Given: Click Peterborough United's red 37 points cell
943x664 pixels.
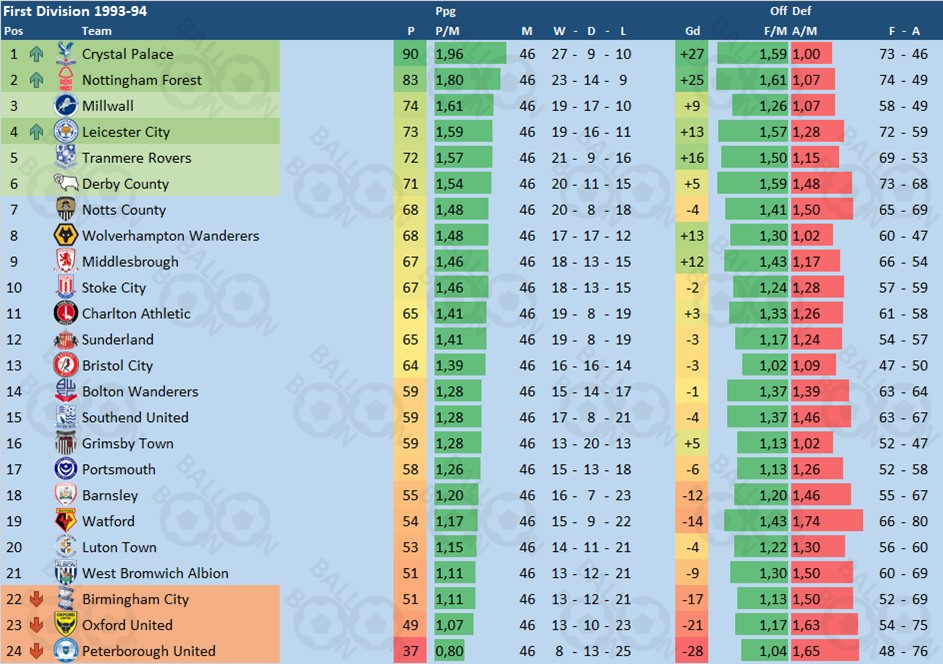Looking at the screenshot, I should pyautogui.click(x=410, y=651).
